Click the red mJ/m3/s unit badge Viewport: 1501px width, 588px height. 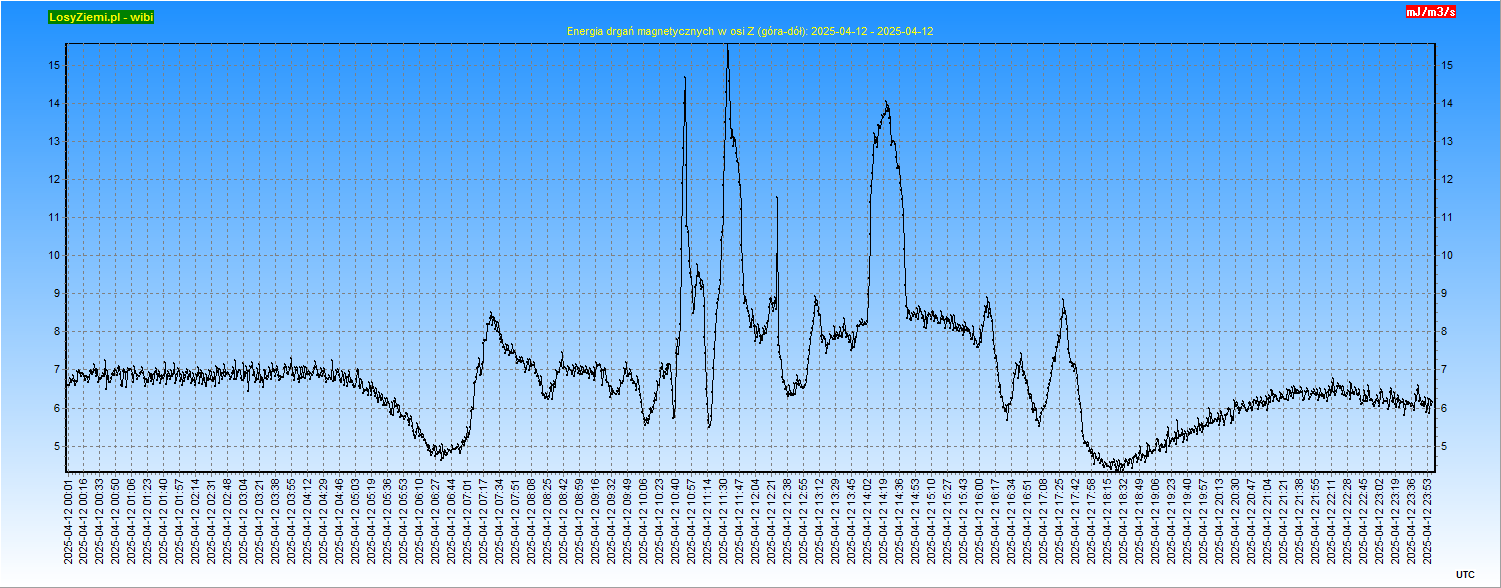pos(1430,12)
